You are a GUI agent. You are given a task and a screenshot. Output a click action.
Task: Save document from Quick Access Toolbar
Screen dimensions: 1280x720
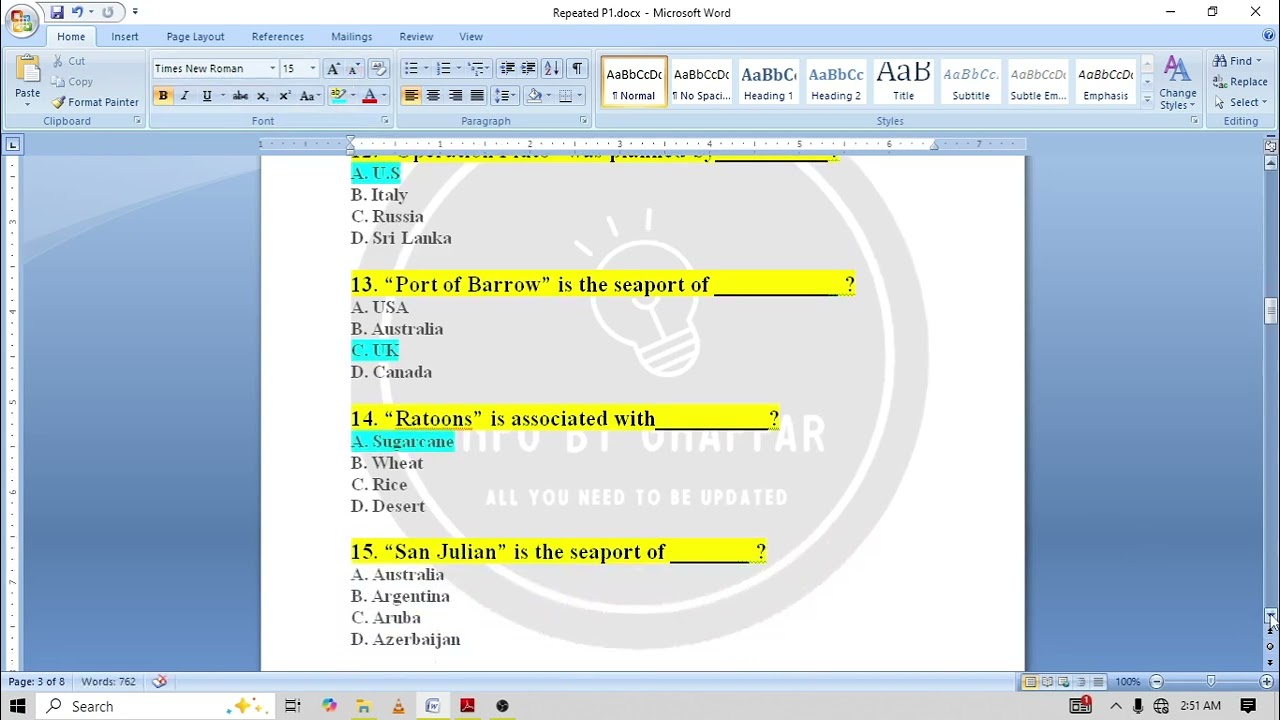[56, 12]
